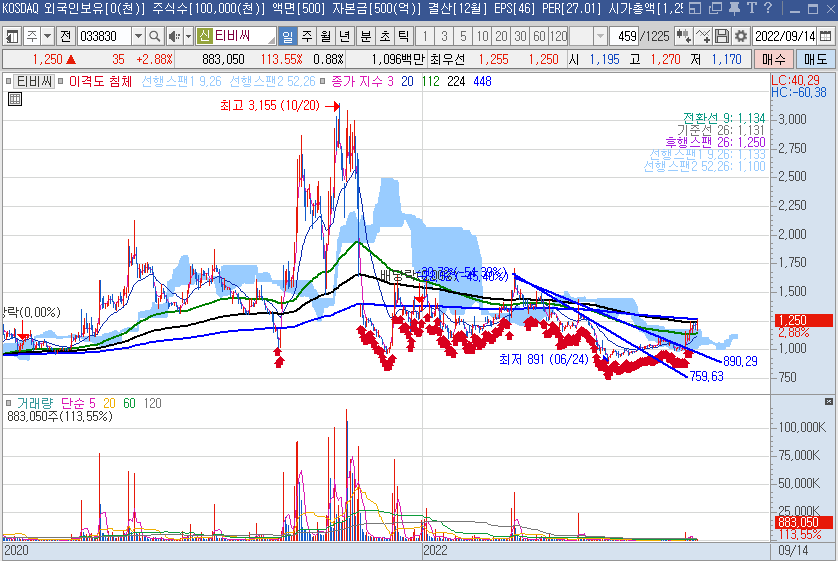Image resolution: width=838 pixels, height=561 pixels.
Task: Click the 티비씨 stock name box
Action: pyautogui.click(x=244, y=36)
